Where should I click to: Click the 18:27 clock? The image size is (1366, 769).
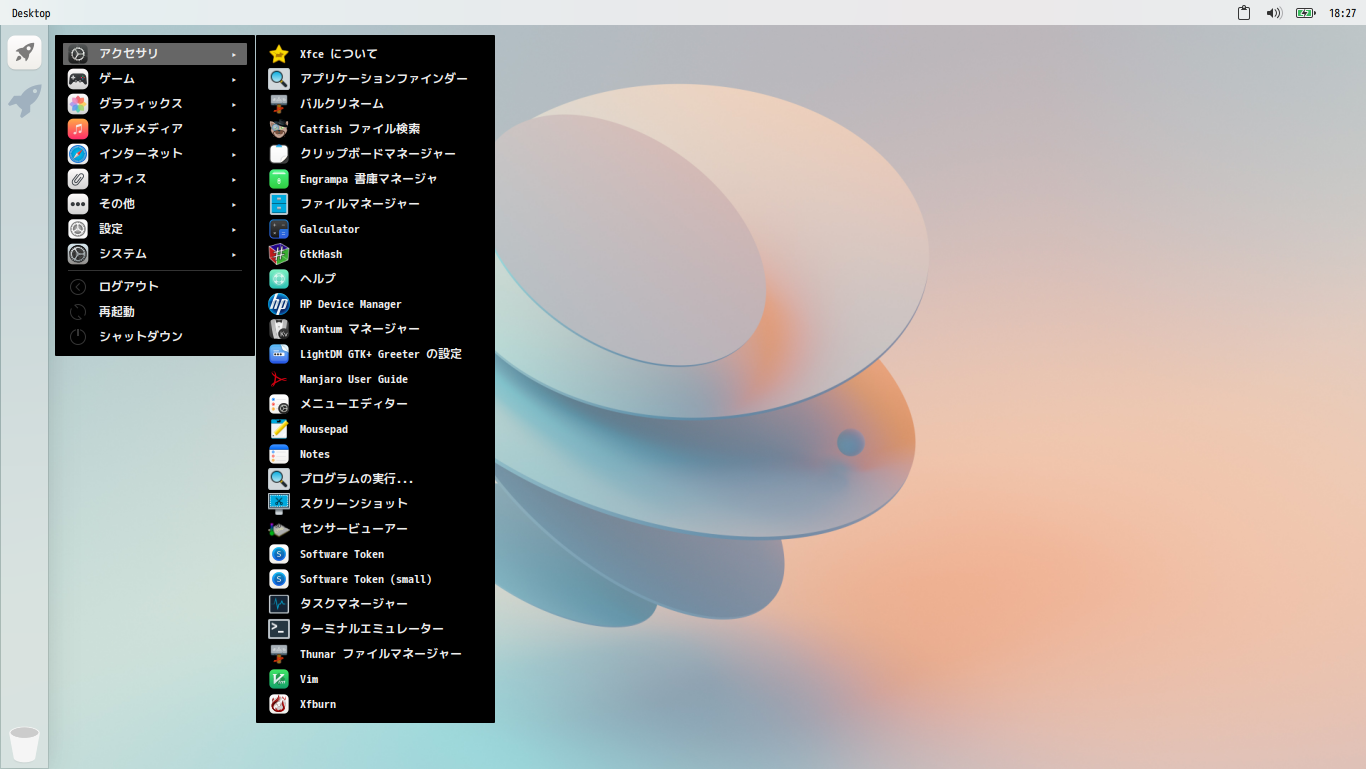(1342, 13)
